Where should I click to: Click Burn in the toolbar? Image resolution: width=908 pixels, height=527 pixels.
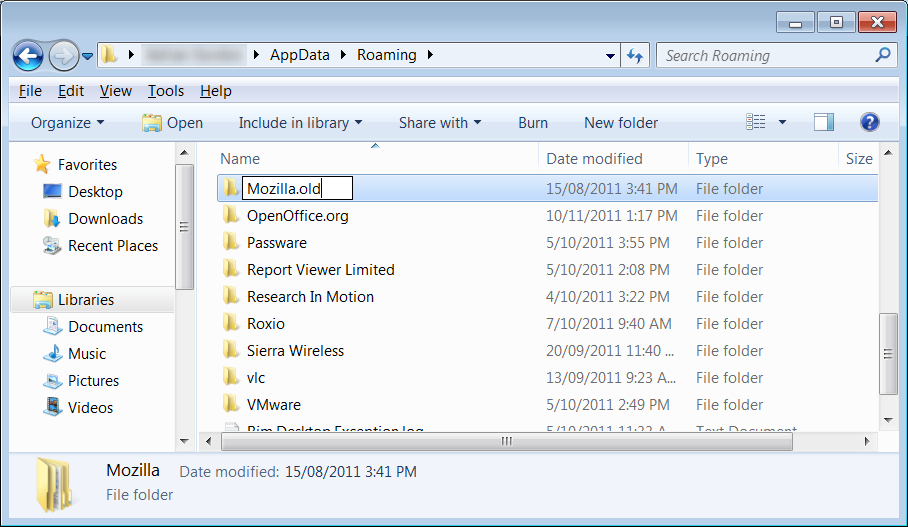tap(533, 123)
